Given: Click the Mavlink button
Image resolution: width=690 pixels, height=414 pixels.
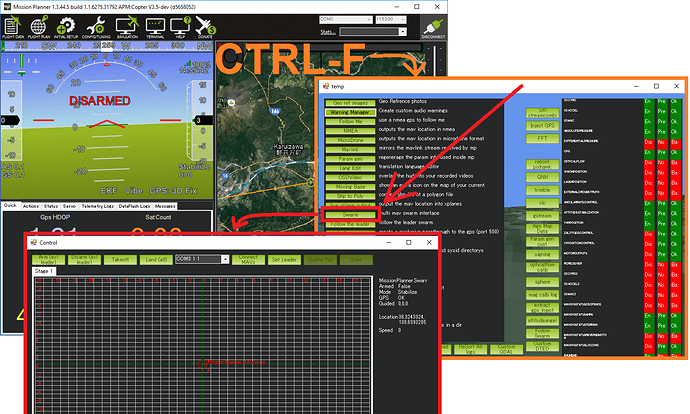Looking at the screenshot, I should click(x=350, y=150).
